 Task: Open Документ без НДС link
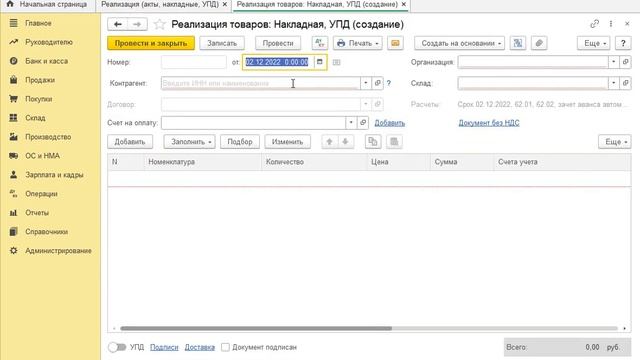[x=489, y=123]
